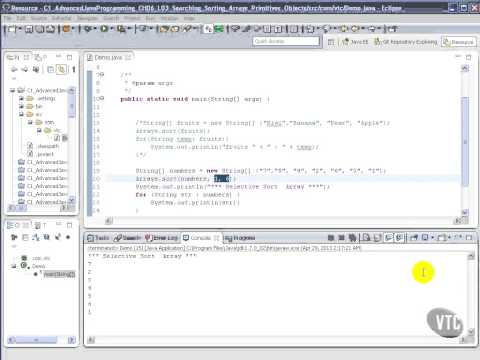Click Remove All Terminated Launches icon
The image size is (480, 360).
(352, 238)
